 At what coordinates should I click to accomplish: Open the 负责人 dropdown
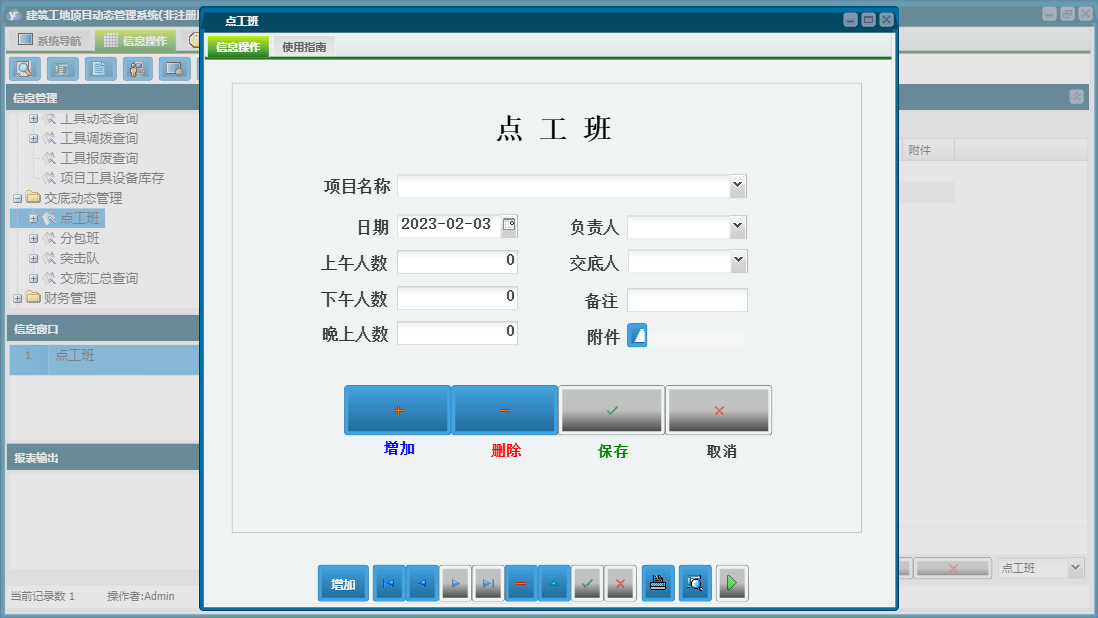pyautogui.click(x=735, y=226)
